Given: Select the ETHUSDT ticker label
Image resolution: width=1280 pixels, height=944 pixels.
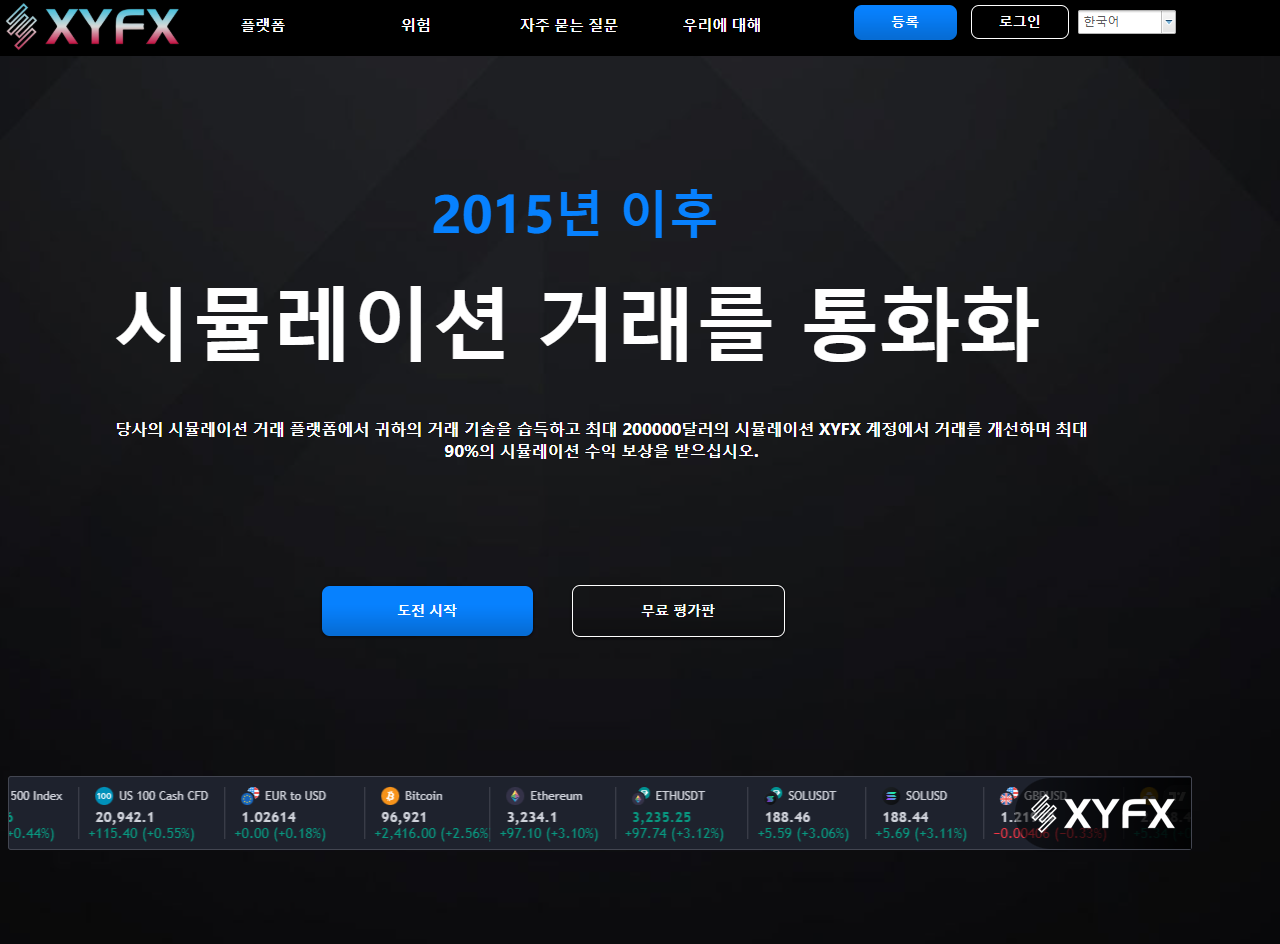Looking at the screenshot, I should tap(681, 796).
